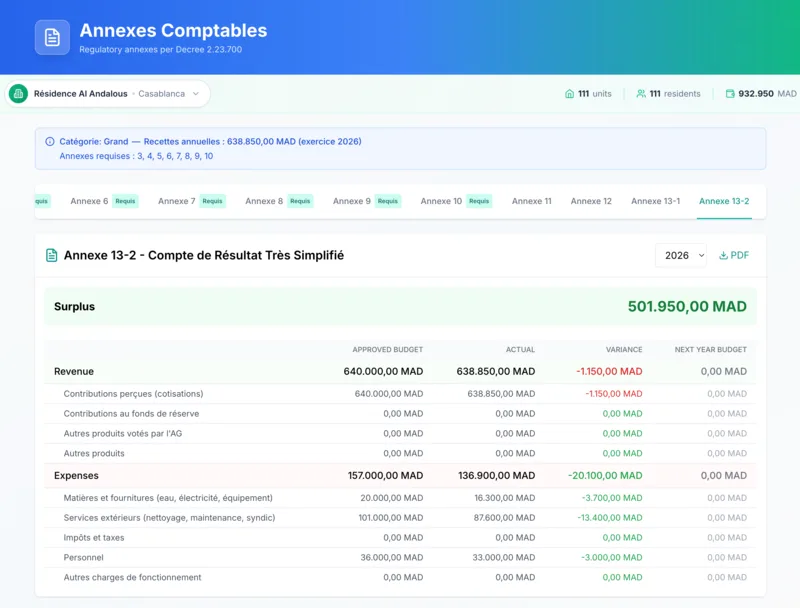The height and width of the screenshot is (608, 800).
Task: Click the VARIANCE column header
Action: point(623,349)
